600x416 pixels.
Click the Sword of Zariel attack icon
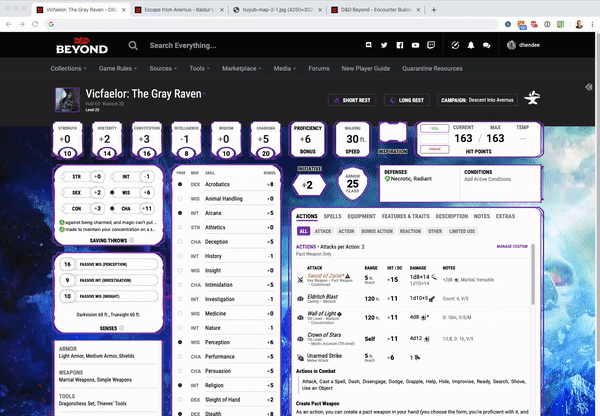pyautogui.click(x=300, y=280)
